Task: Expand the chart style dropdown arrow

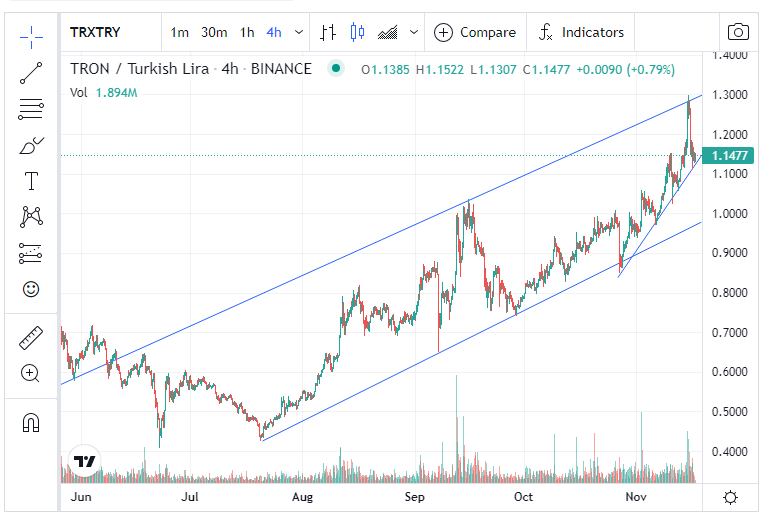Action: click(x=414, y=33)
